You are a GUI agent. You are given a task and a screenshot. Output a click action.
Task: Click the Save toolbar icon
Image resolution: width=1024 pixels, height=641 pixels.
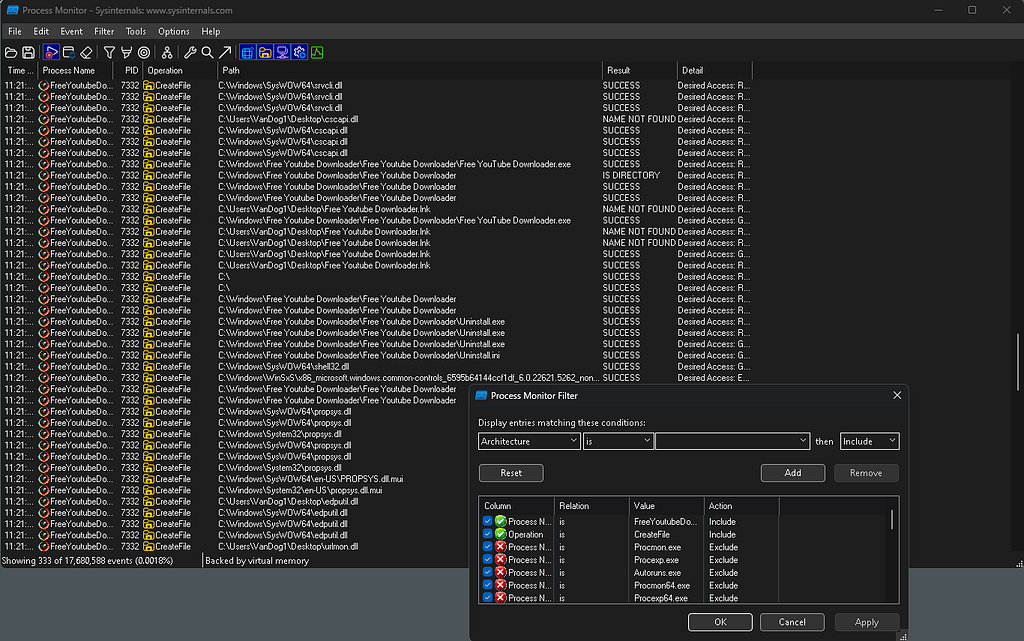(x=28, y=53)
